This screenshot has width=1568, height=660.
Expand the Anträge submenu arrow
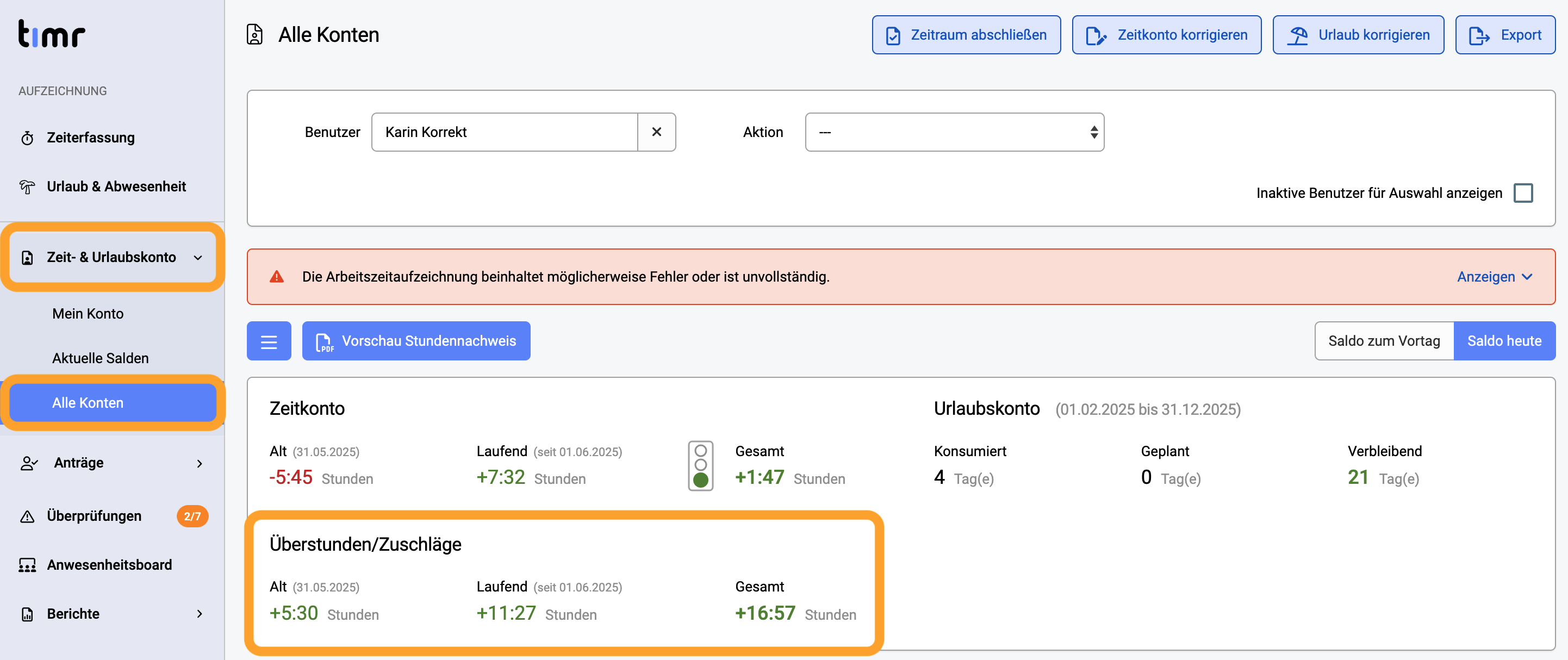click(x=200, y=463)
